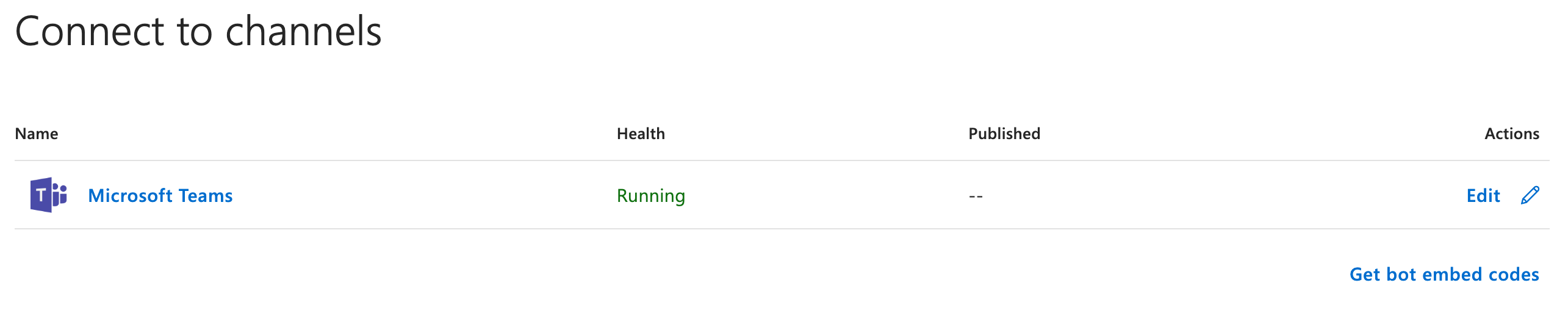Click the Microsoft Teams logo icon
The height and width of the screenshot is (327, 1568).
coord(48,195)
